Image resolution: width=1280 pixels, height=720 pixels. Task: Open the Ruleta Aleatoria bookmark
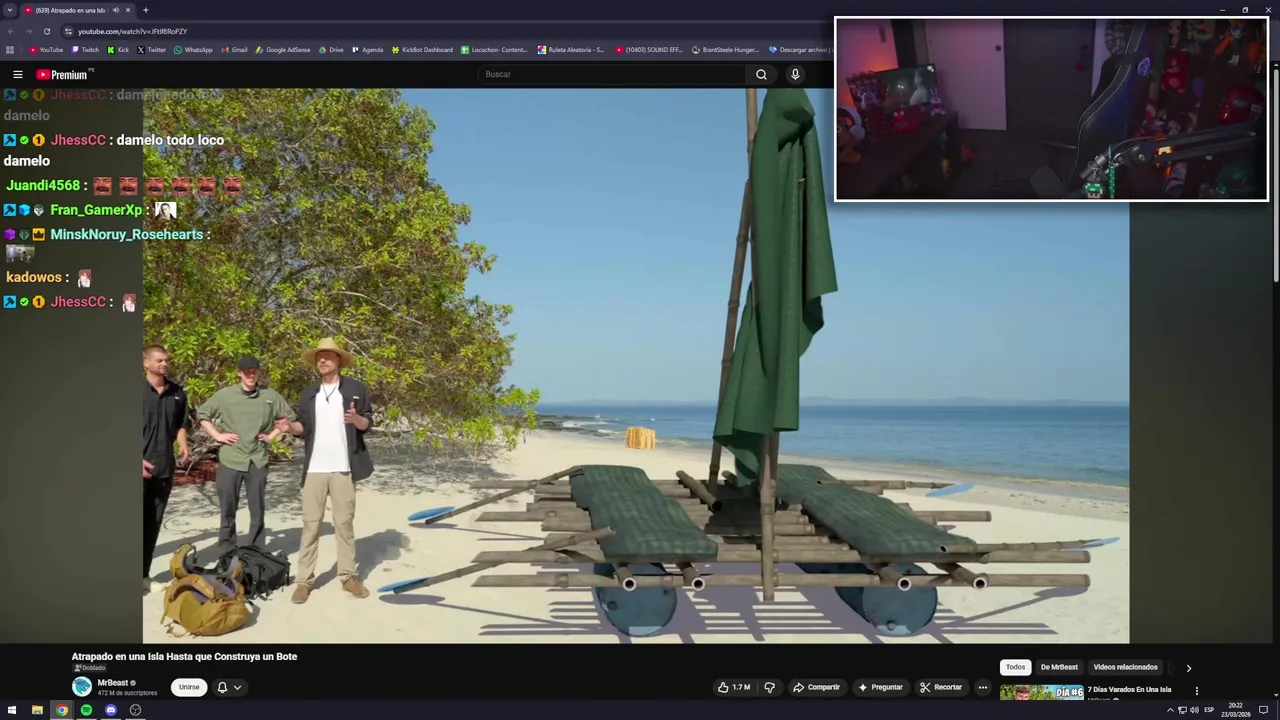click(x=571, y=50)
